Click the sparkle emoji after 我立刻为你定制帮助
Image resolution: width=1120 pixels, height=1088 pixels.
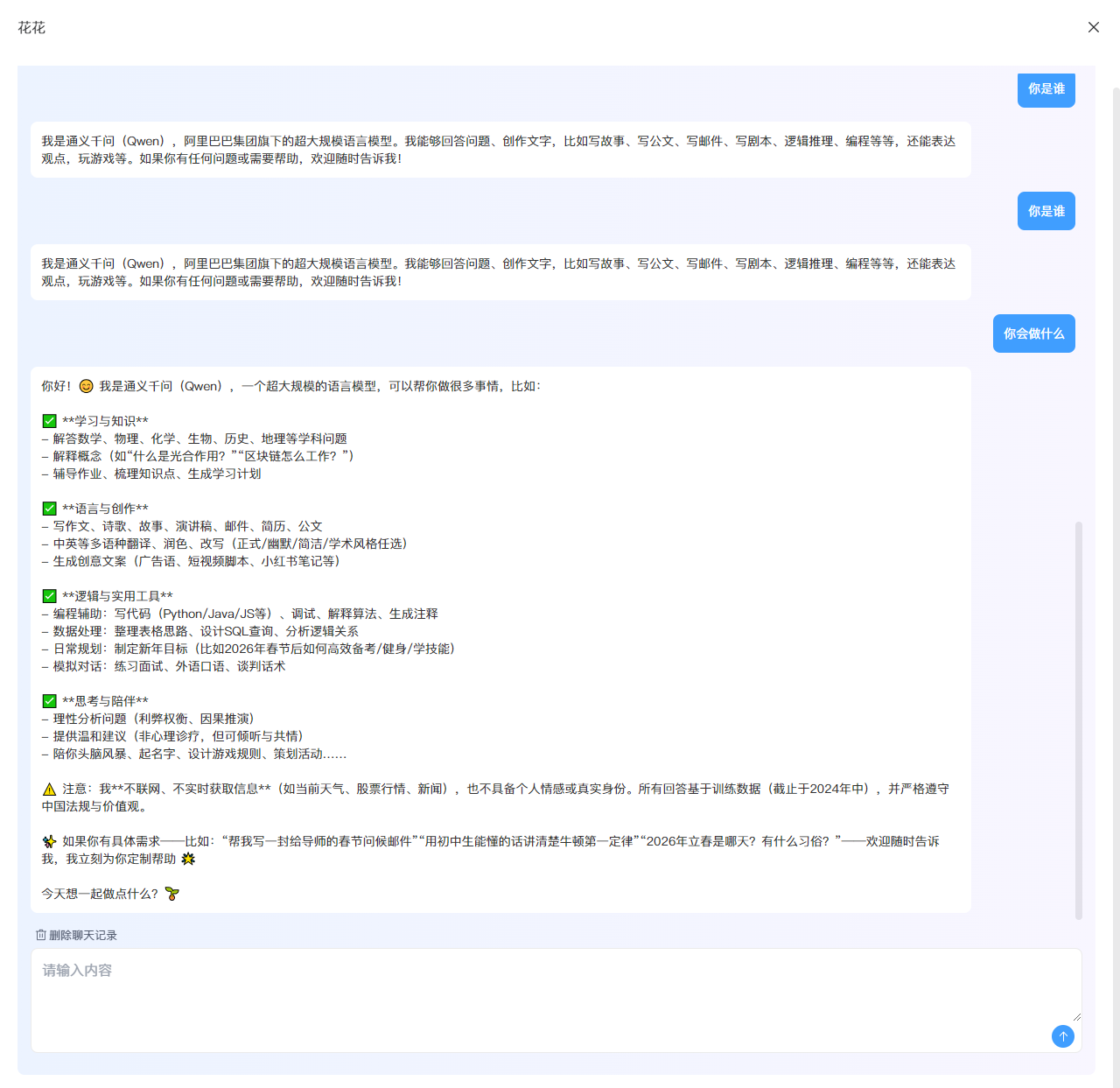(x=188, y=859)
